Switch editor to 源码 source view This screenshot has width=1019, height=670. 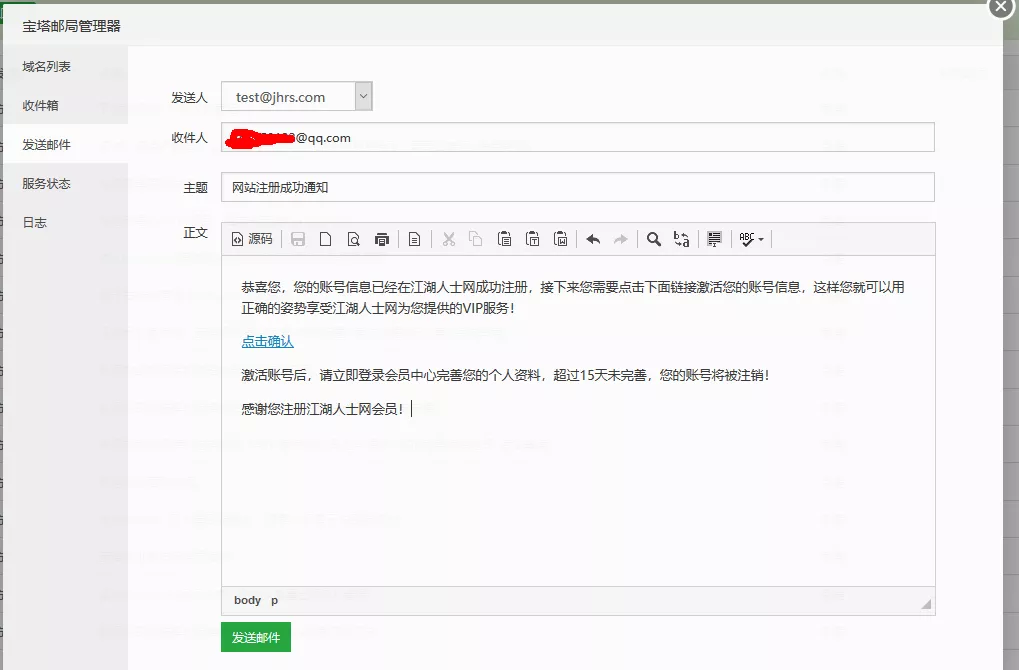252,238
